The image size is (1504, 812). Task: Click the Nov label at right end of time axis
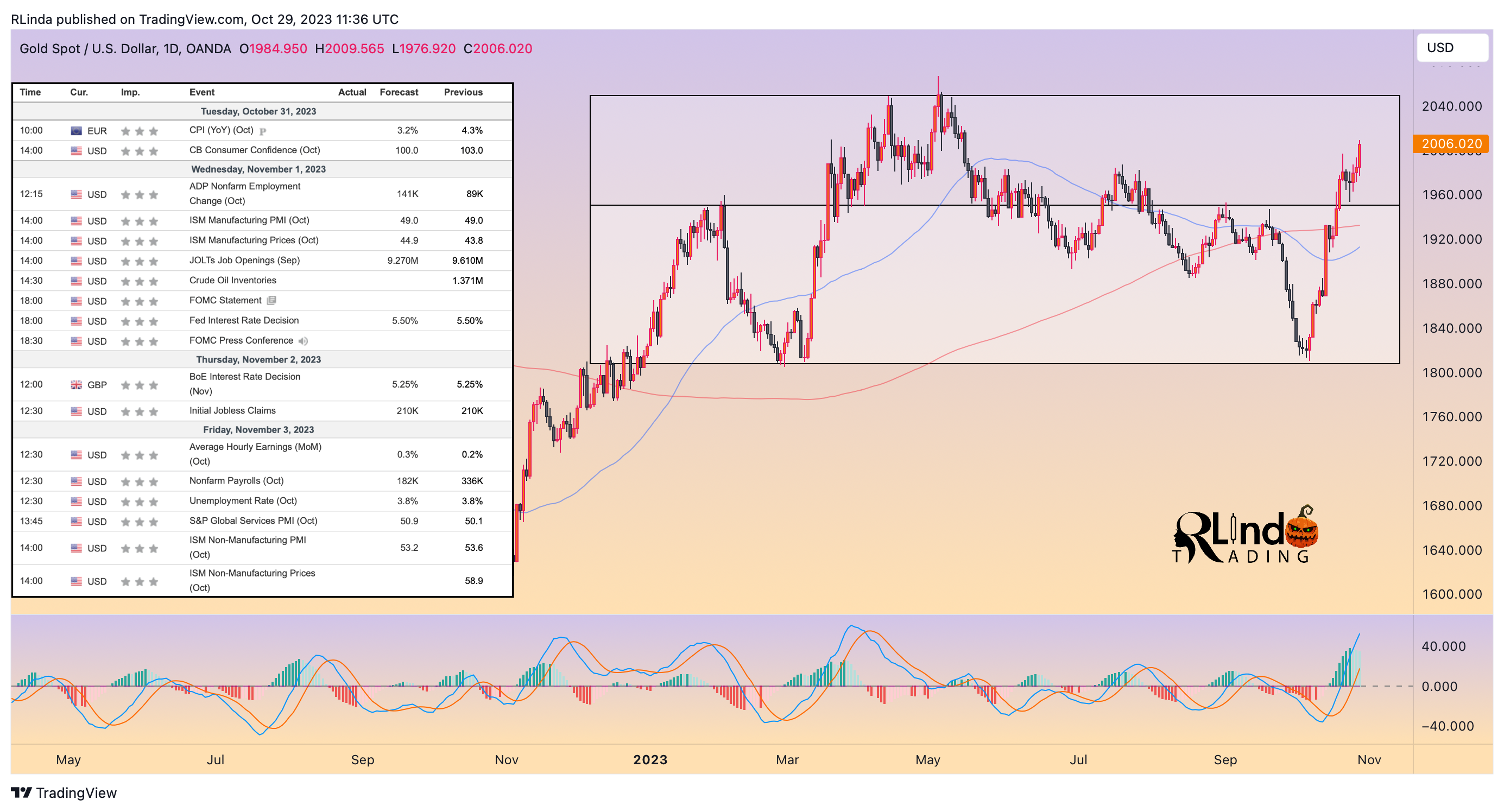[x=1369, y=759]
